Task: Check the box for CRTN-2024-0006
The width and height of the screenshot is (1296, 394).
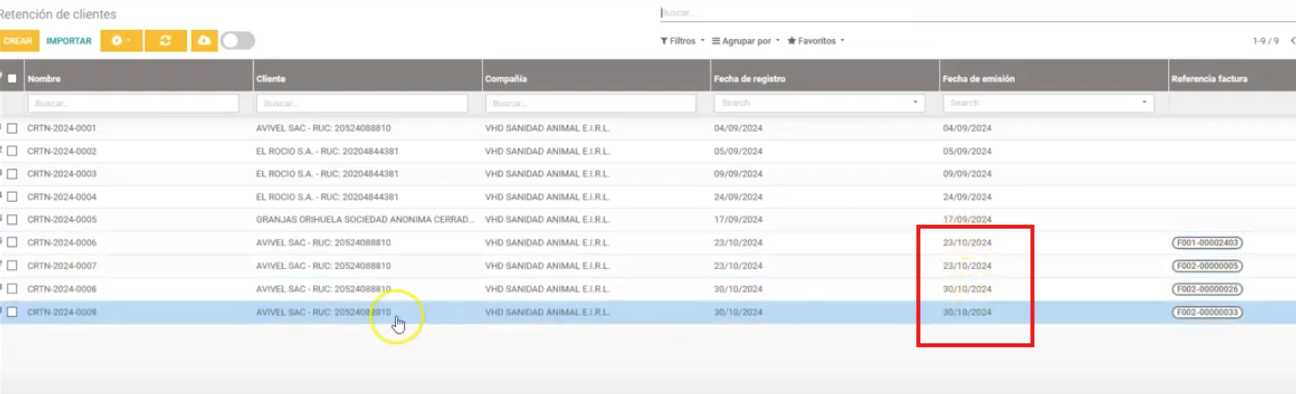Action: coord(12,243)
